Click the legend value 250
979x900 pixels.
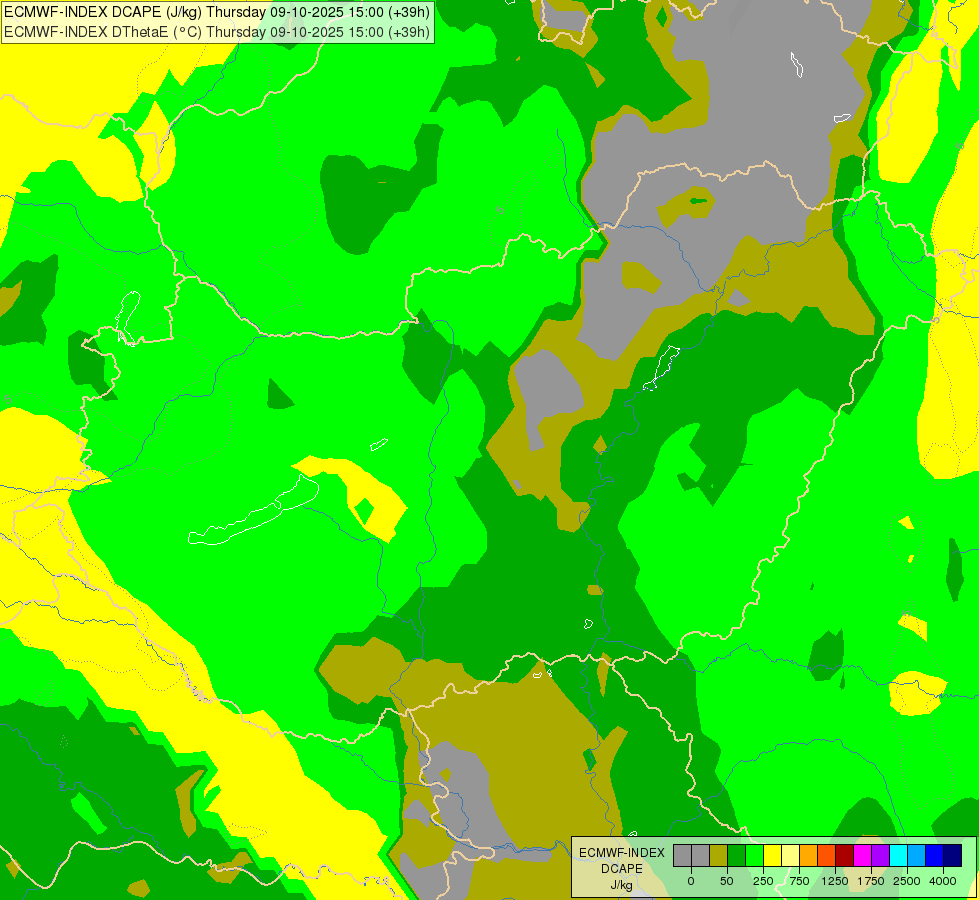(x=763, y=881)
